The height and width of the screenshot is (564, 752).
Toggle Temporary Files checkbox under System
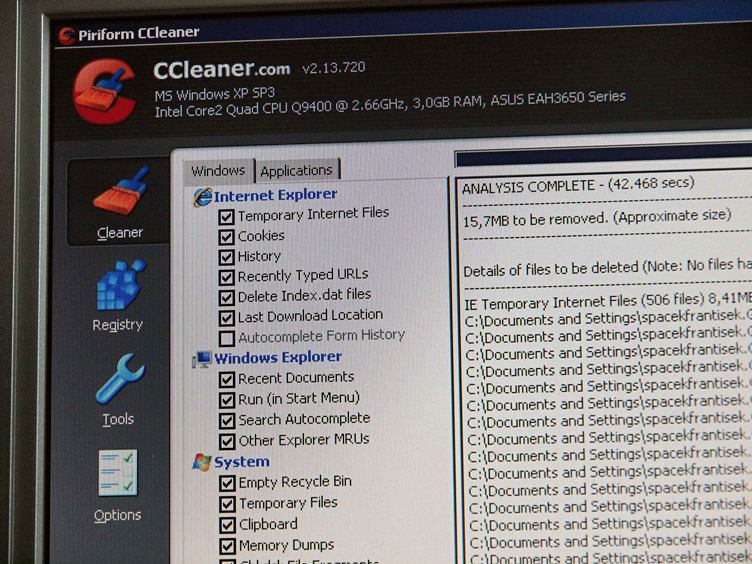click(227, 504)
